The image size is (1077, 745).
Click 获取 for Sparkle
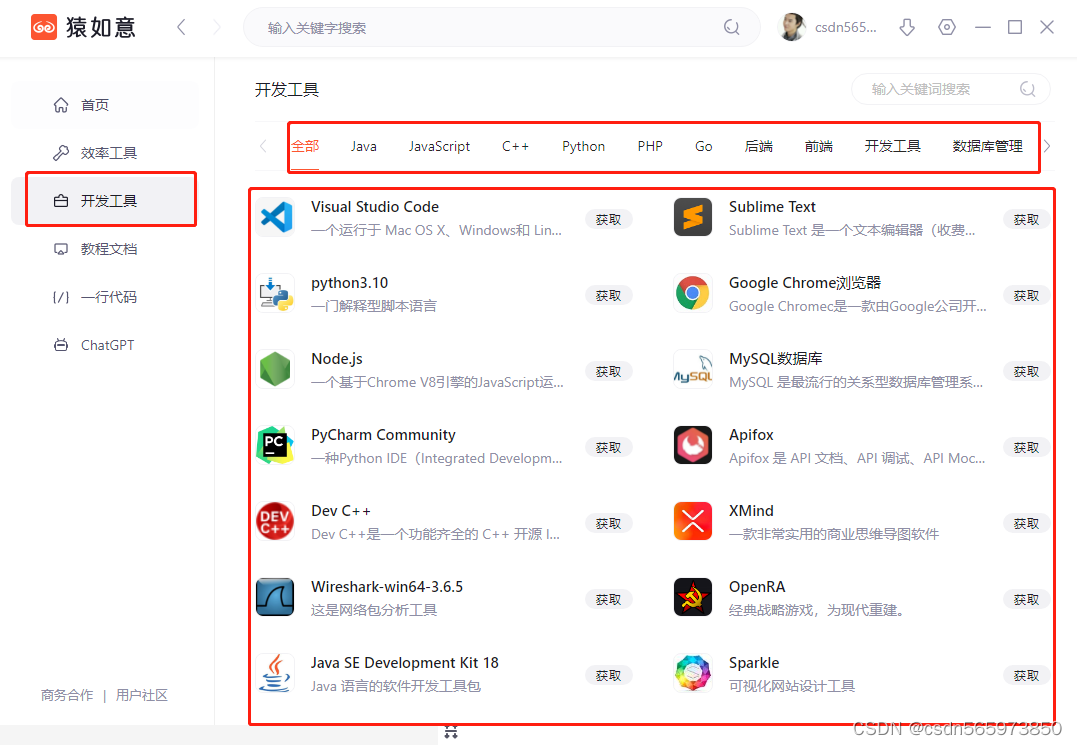pyautogui.click(x=1026, y=676)
